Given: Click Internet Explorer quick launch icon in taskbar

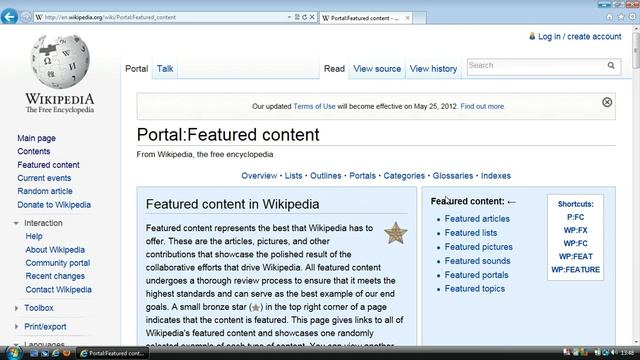Looking at the screenshot, I should click(56, 353).
